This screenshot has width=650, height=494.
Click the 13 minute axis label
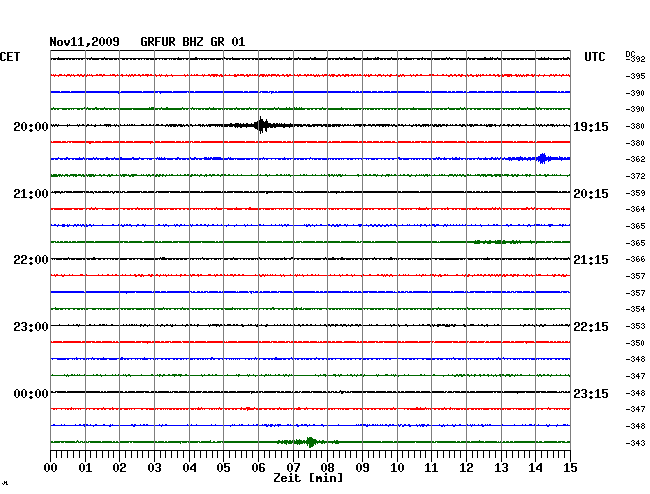click(501, 468)
